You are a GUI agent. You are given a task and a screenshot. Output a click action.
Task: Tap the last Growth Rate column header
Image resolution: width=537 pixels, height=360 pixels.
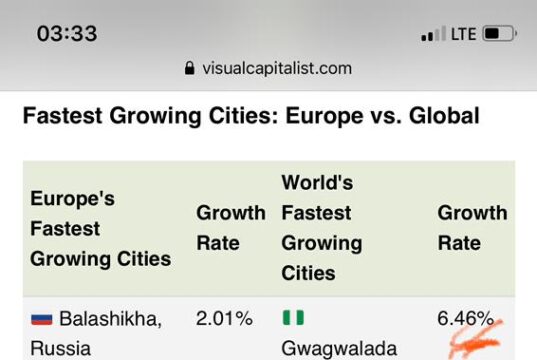[472, 228]
